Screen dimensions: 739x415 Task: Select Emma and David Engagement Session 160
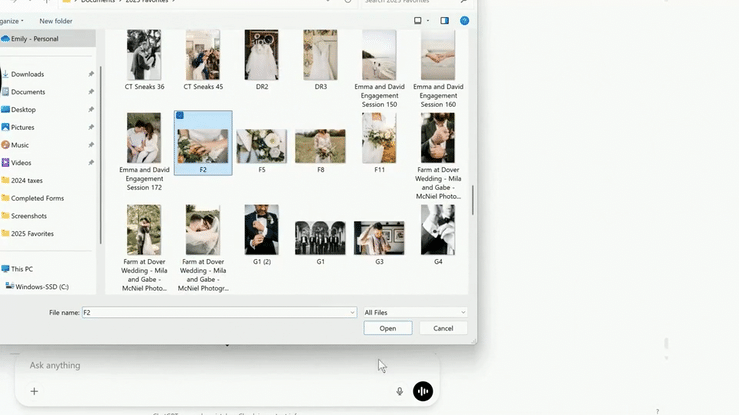(438, 55)
